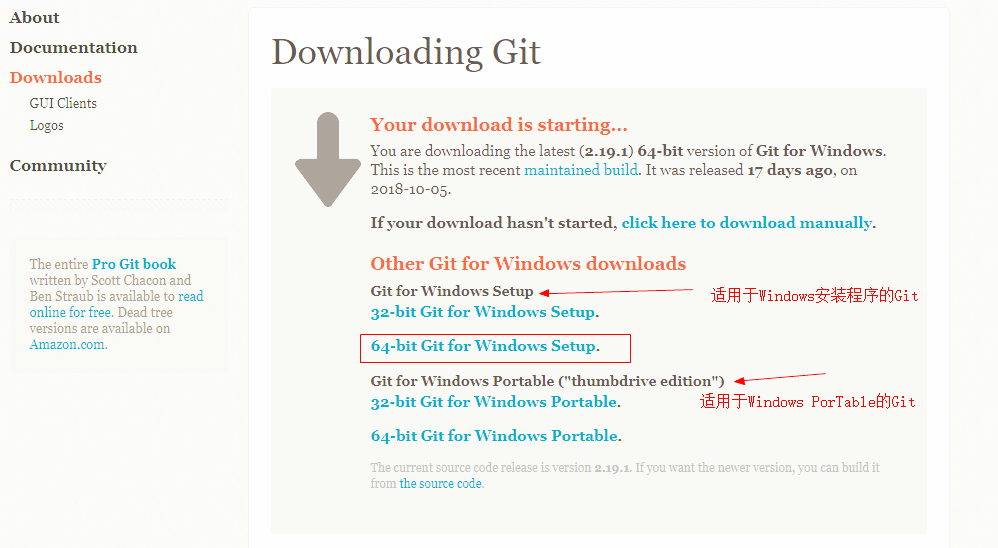This screenshot has width=998, height=548.
Task: Go to GUI Clients subsection
Action: 63,103
